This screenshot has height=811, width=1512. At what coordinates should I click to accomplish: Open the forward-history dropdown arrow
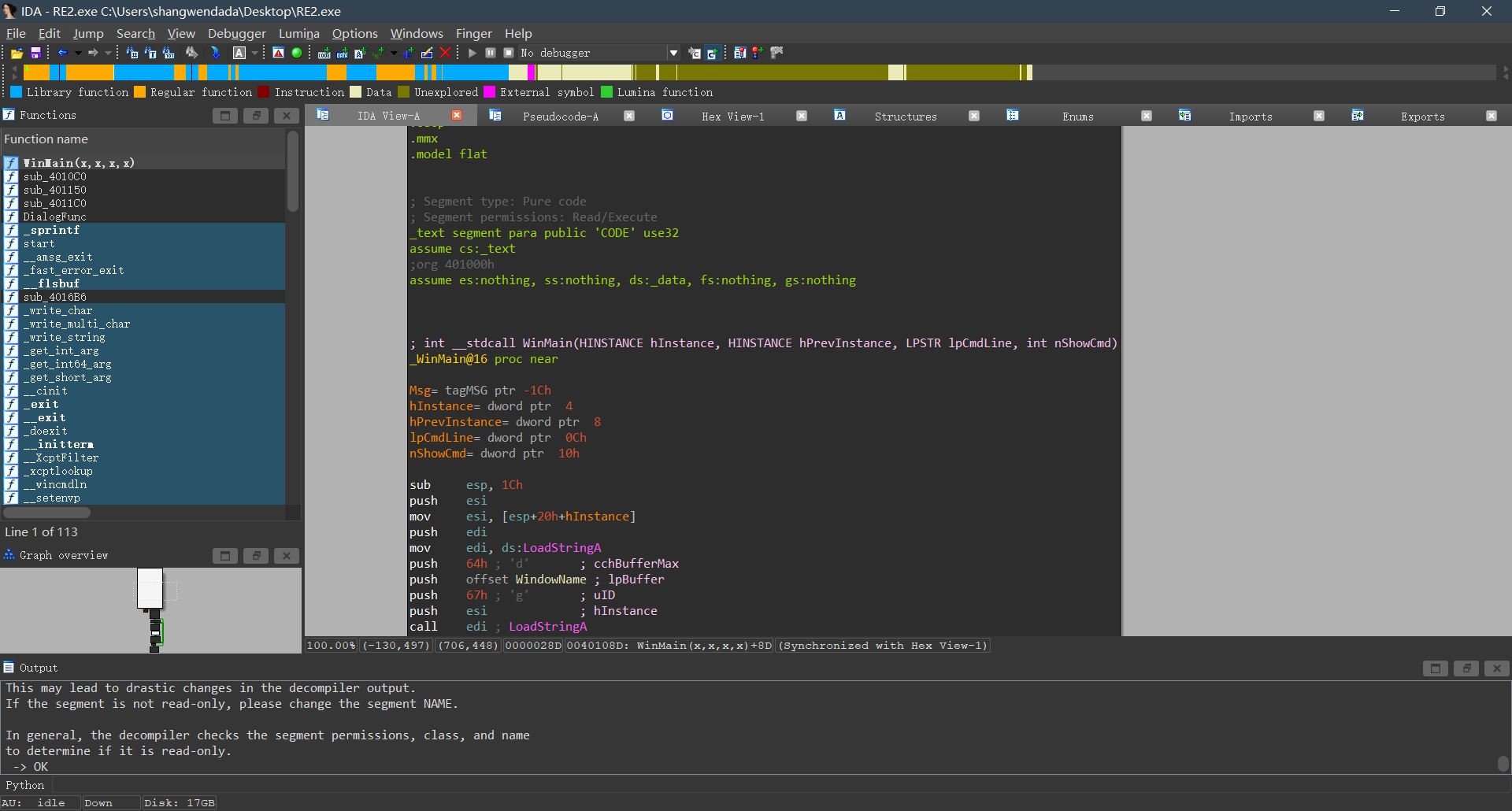[x=108, y=53]
